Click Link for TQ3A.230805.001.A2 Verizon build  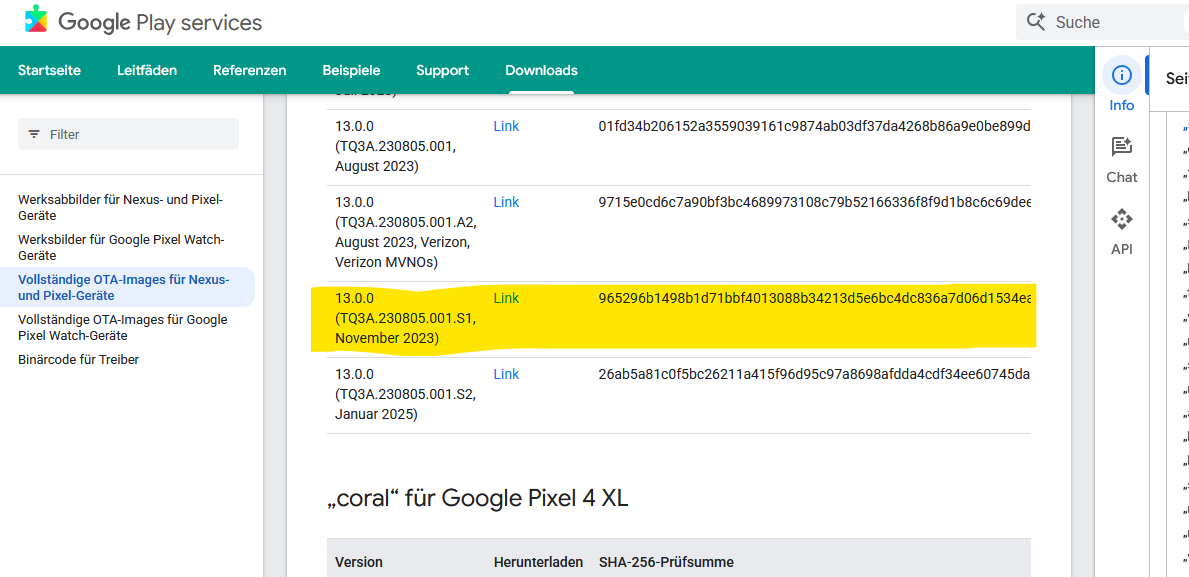[506, 202]
